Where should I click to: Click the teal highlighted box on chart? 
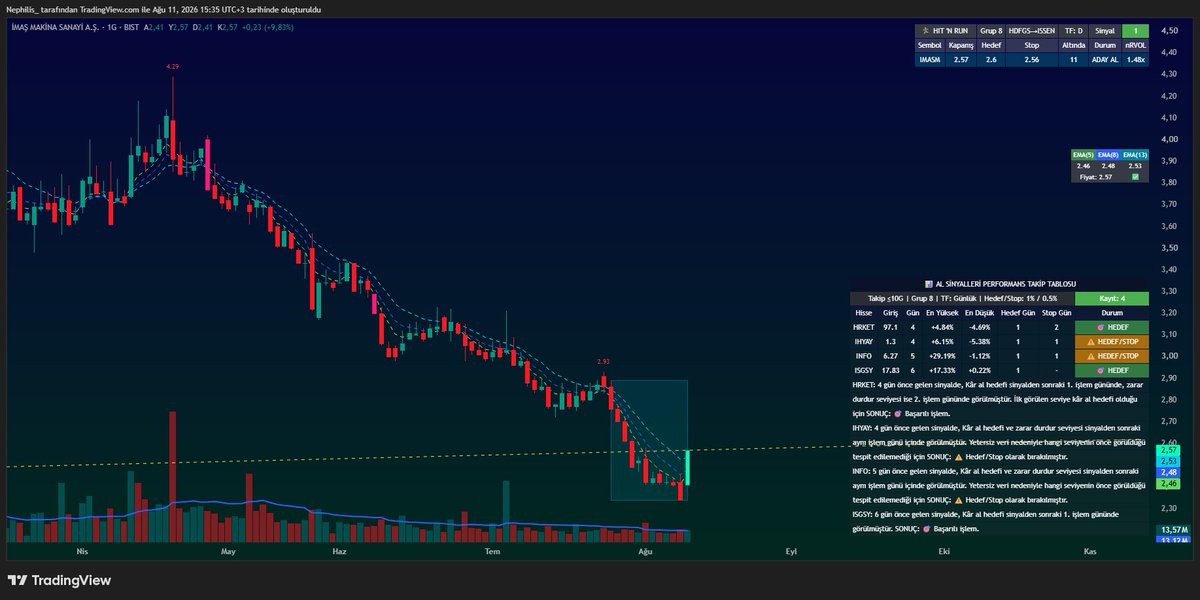(x=650, y=440)
